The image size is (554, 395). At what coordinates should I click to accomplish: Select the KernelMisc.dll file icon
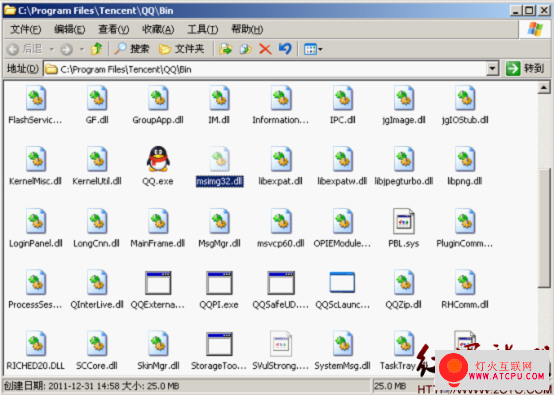36,159
